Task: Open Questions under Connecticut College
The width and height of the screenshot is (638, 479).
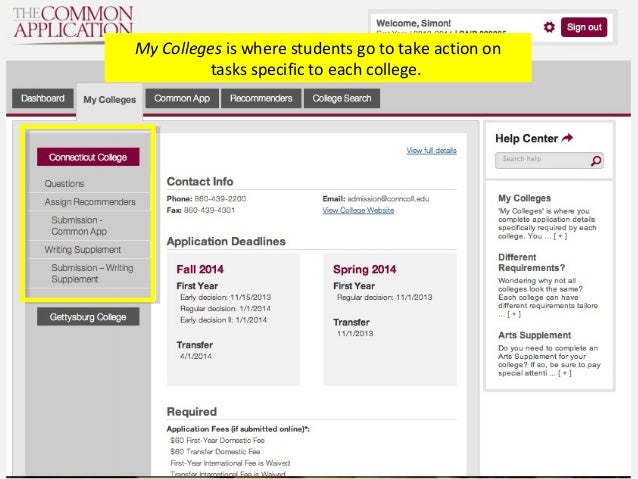Action: 65,184
